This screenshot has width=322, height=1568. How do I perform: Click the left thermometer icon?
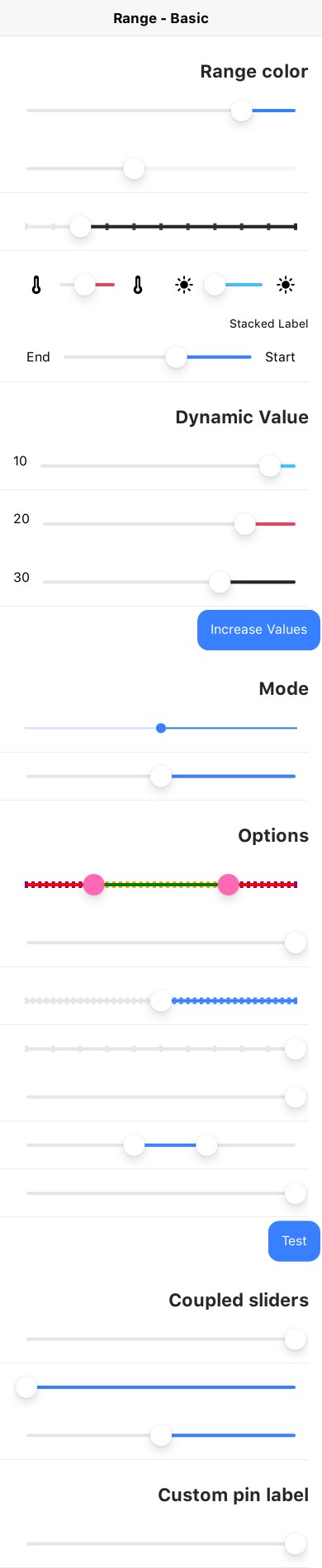pos(36,286)
